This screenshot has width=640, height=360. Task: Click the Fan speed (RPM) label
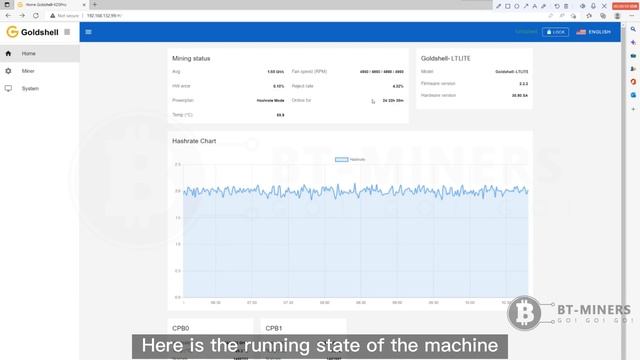tap(309, 71)
